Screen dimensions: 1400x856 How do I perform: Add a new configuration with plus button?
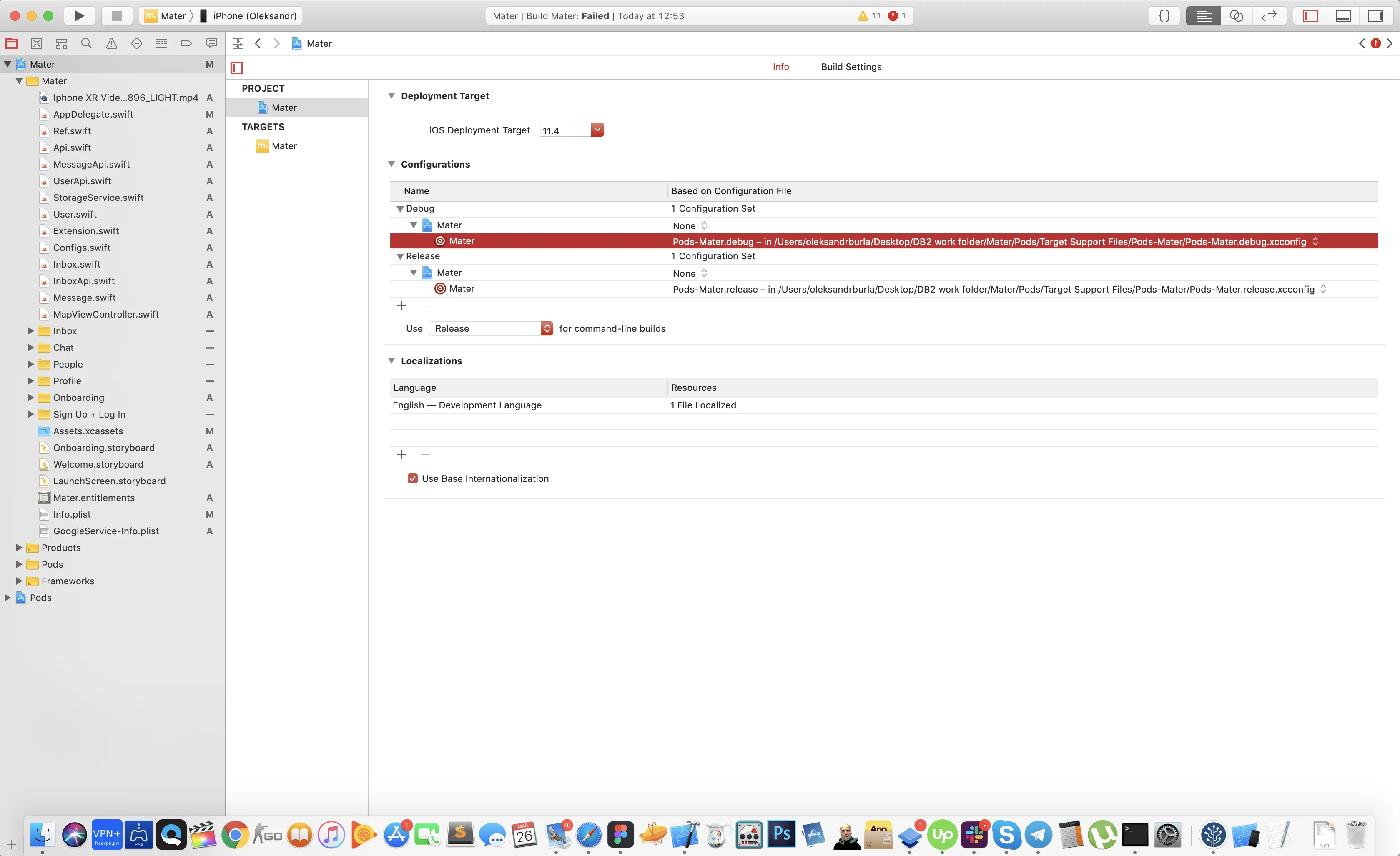(401, 305)
